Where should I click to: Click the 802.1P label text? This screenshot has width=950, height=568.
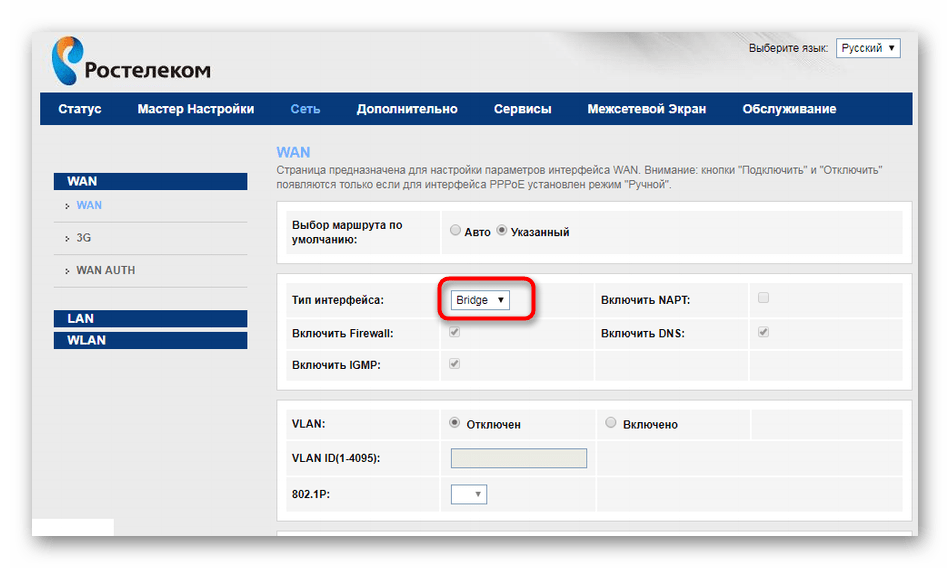[x=311, y=494]
